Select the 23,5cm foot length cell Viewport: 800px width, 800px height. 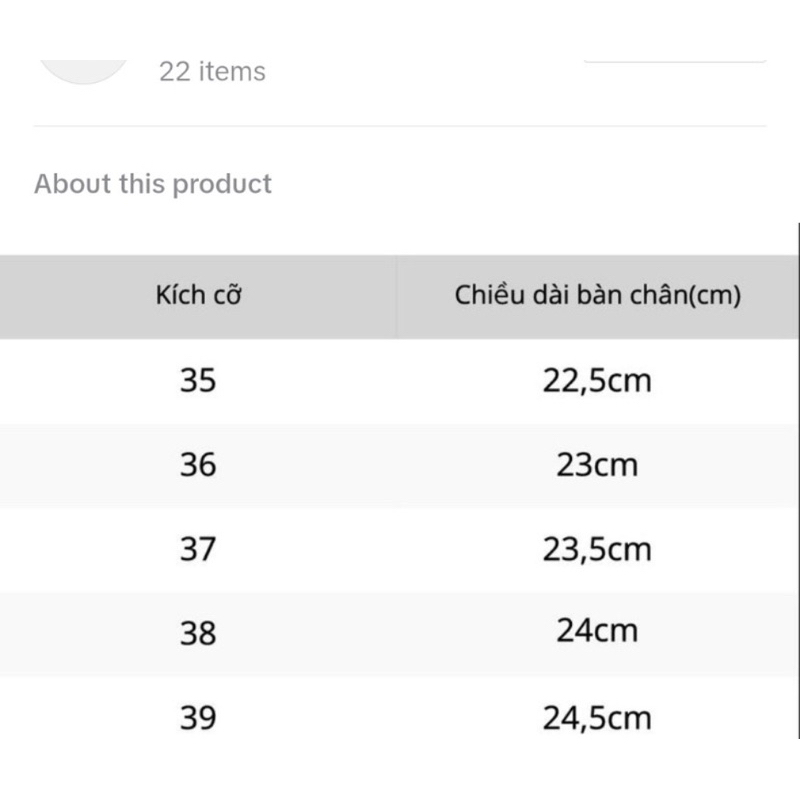coord(597,550)
